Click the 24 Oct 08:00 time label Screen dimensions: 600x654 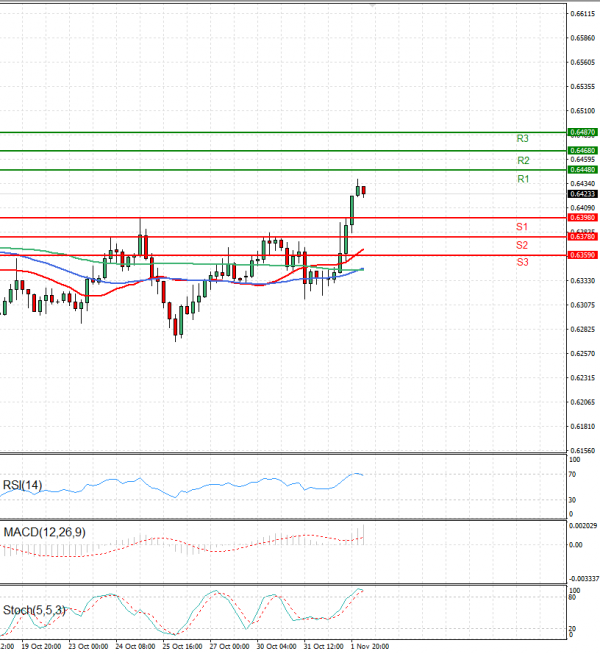(x=135, y=646)
